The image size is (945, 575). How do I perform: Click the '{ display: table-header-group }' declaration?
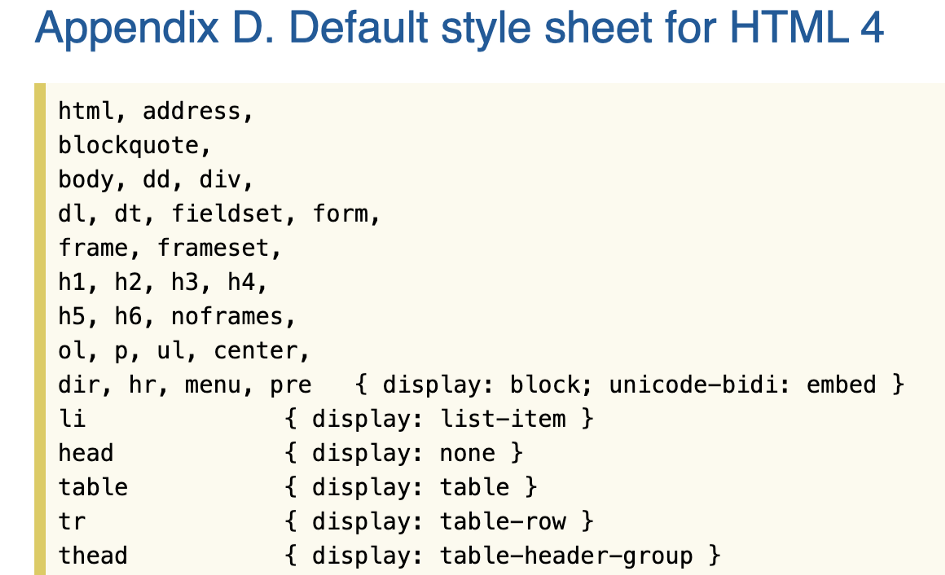coord(503,556)
